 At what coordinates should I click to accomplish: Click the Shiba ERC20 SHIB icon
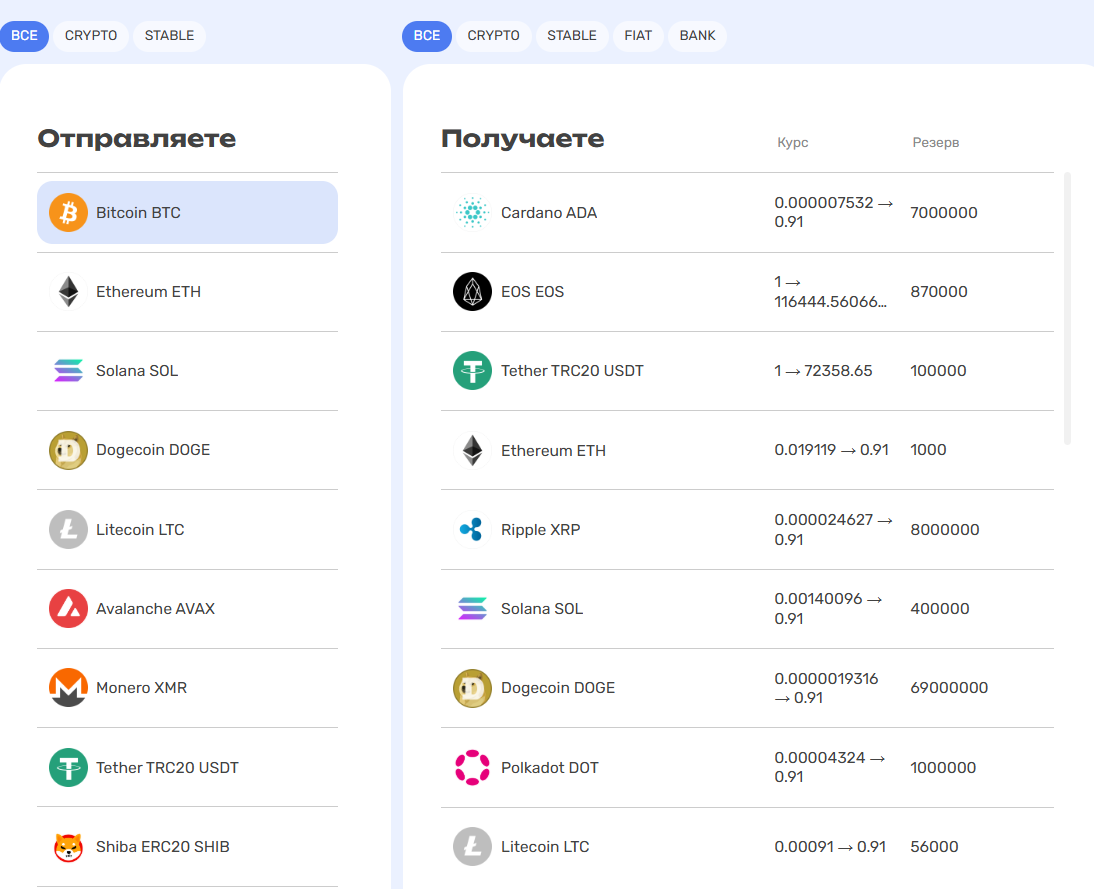pos(68,846)
